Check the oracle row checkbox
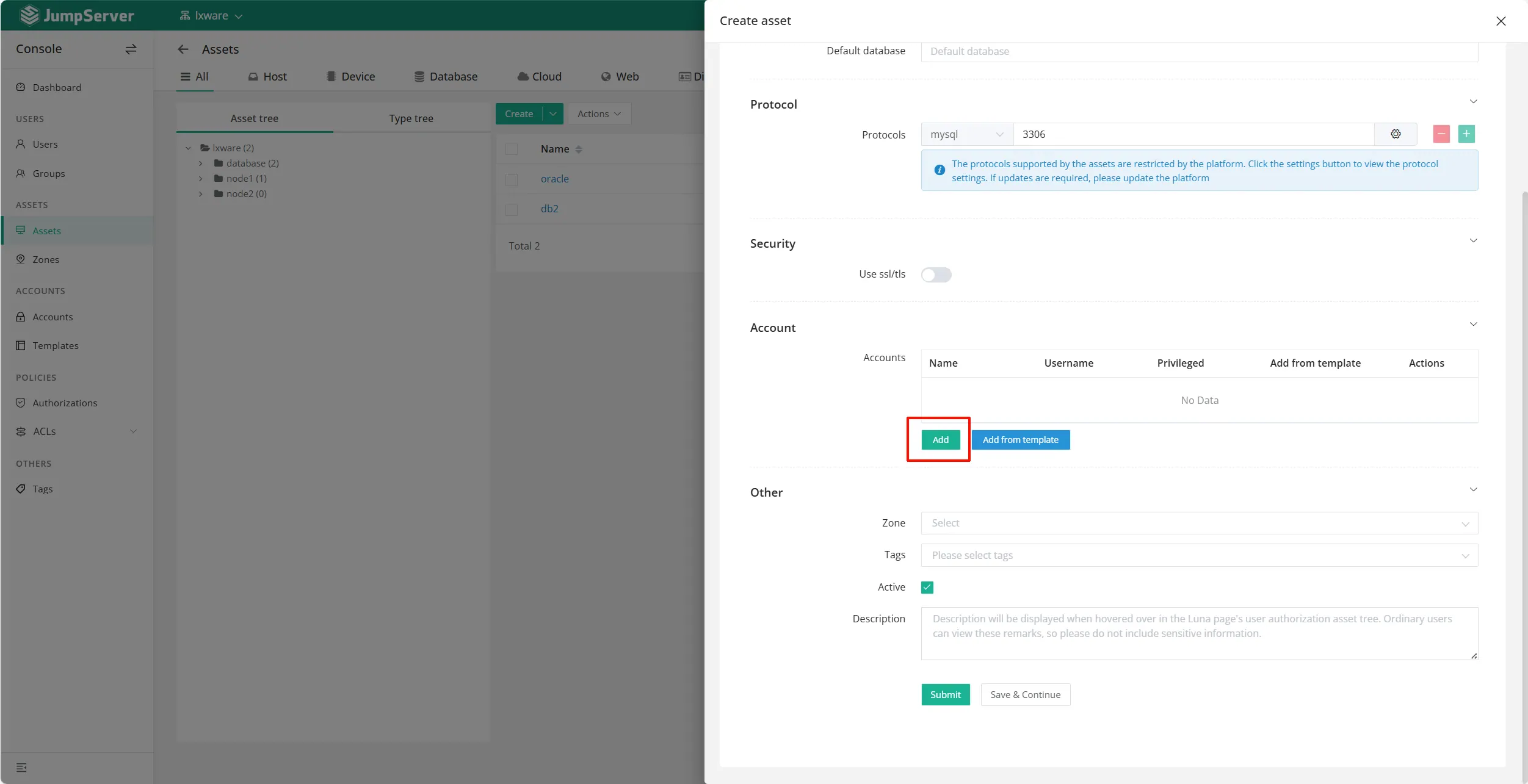Image resolution: width=1528 pixels, height=784 pixels. pos(512,179)
